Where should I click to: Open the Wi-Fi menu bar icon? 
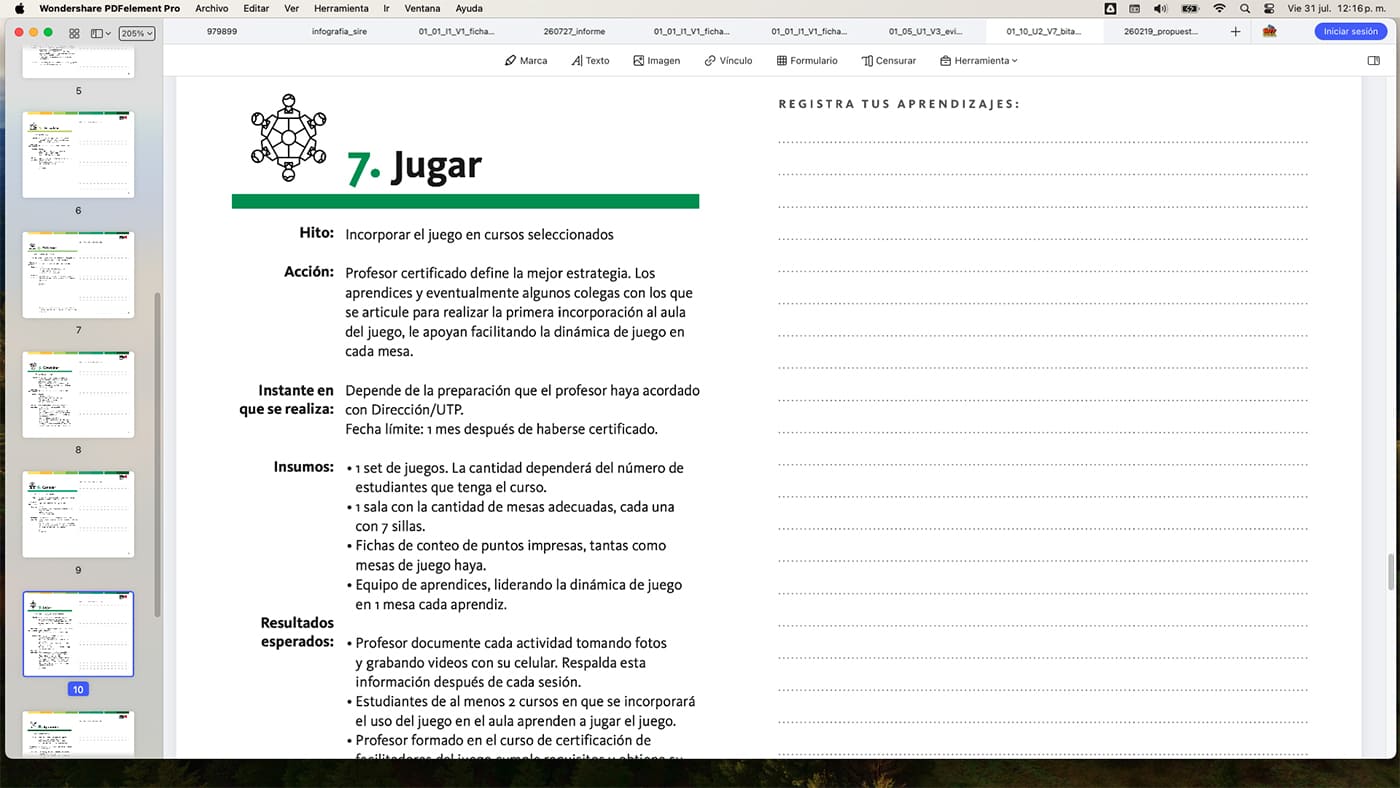1219,8
